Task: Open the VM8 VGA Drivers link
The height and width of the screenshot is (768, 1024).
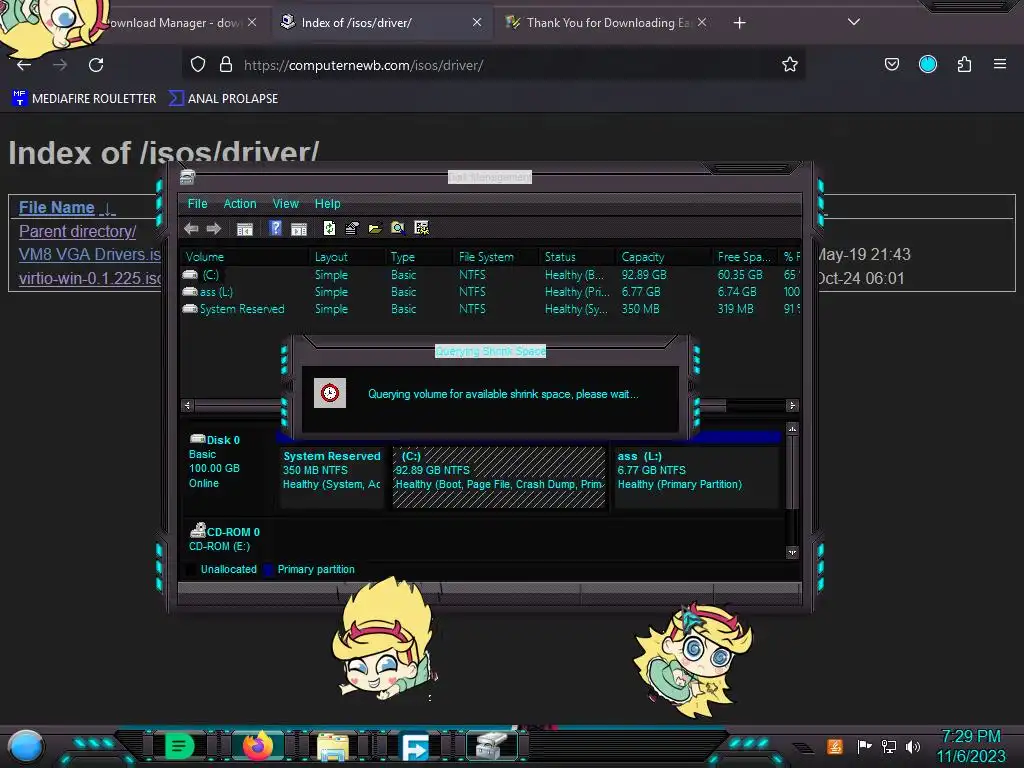Action: (89, 255)
